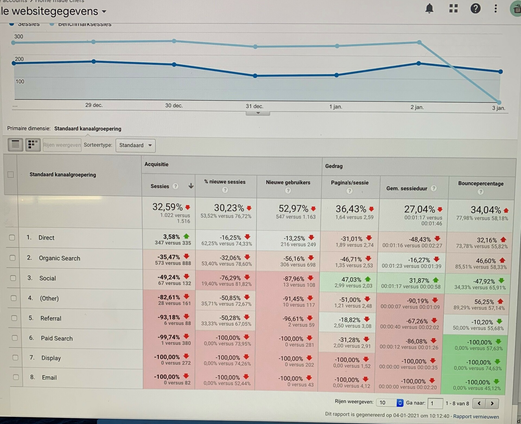The width and height of the screenshot is (521, 424).
Task: Click the Sessies data point at 31 dec.
Action: pos(255,76)
